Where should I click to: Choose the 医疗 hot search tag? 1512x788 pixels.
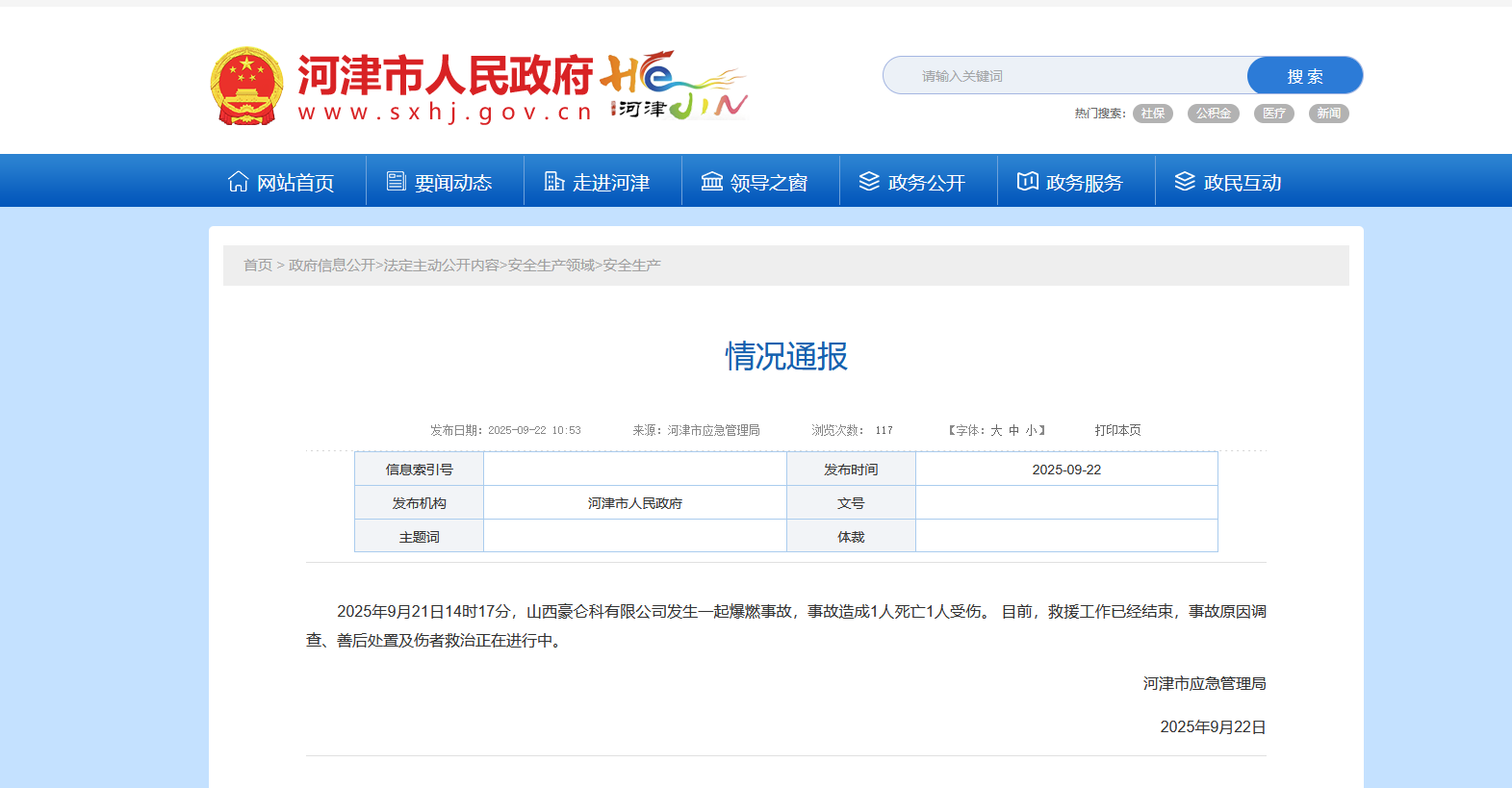tap(1273, 114)
